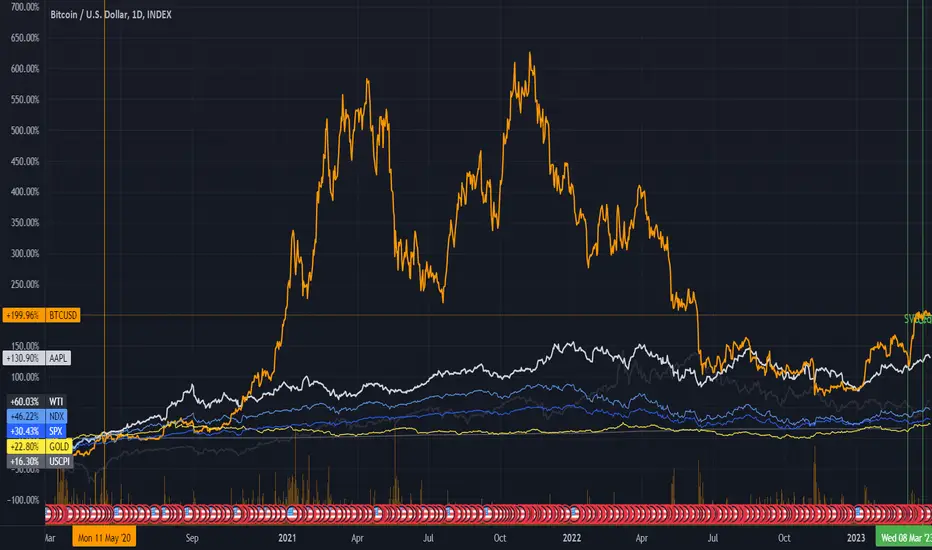Click the +30.43% value tag

tap(26, 431)
